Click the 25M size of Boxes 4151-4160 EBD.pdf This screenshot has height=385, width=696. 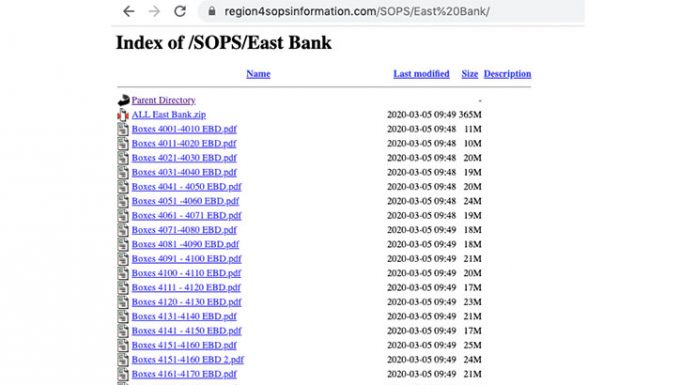(472, 345)
